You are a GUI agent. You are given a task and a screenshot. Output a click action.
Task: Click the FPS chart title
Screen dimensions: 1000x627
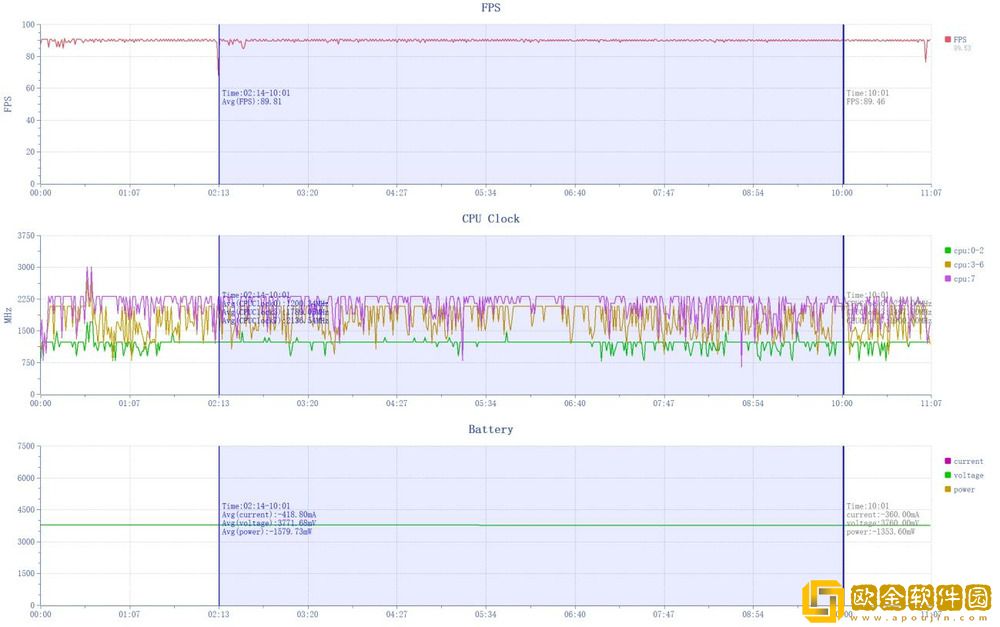(x=490, y=8)
